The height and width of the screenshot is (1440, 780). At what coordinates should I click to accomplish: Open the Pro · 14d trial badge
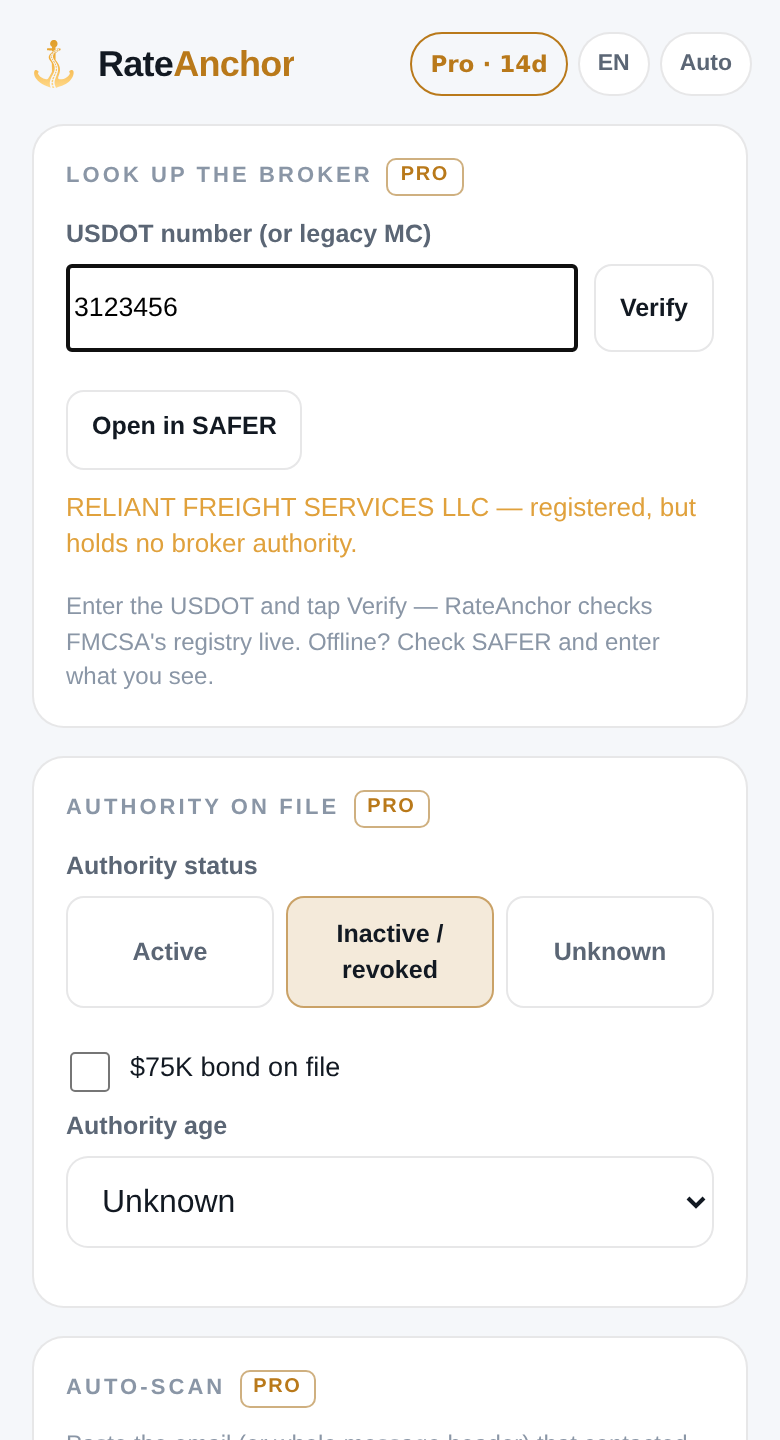coord(489,64)
